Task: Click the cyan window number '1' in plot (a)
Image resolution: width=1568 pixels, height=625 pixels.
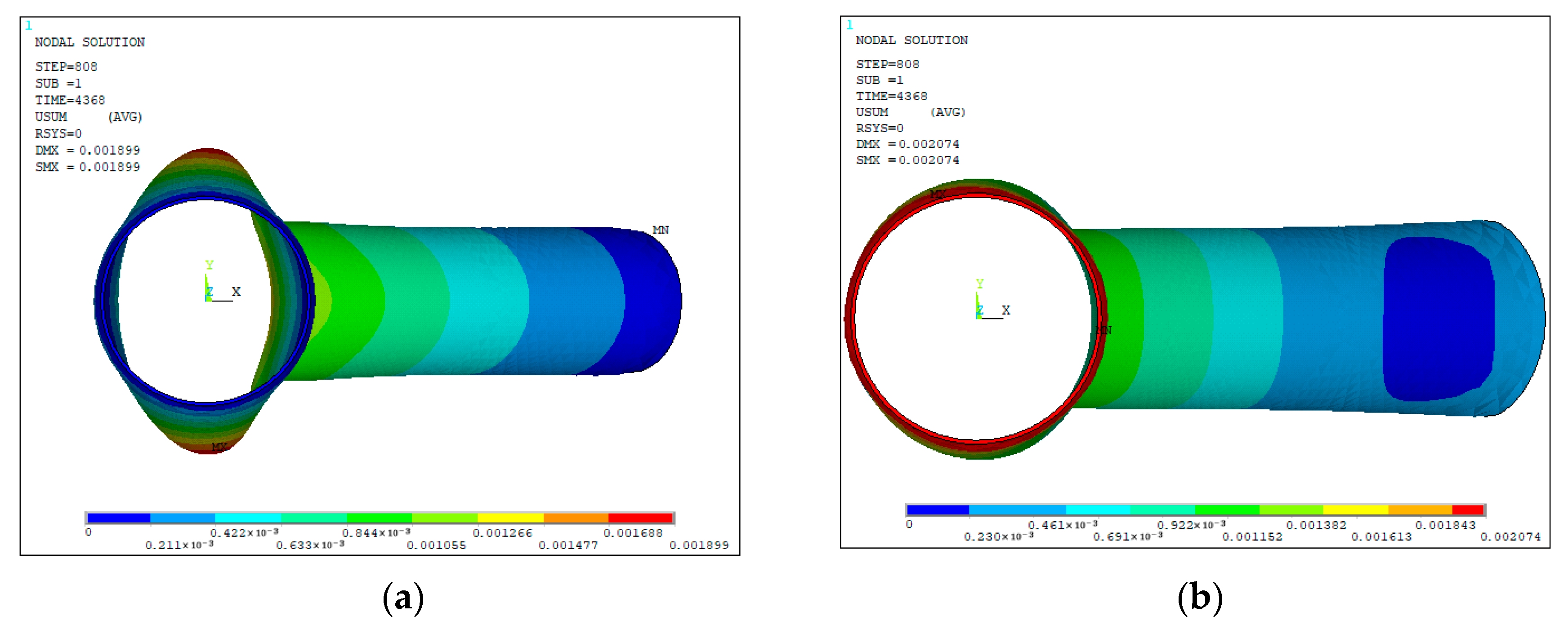Action: click(x=29, y=26)
